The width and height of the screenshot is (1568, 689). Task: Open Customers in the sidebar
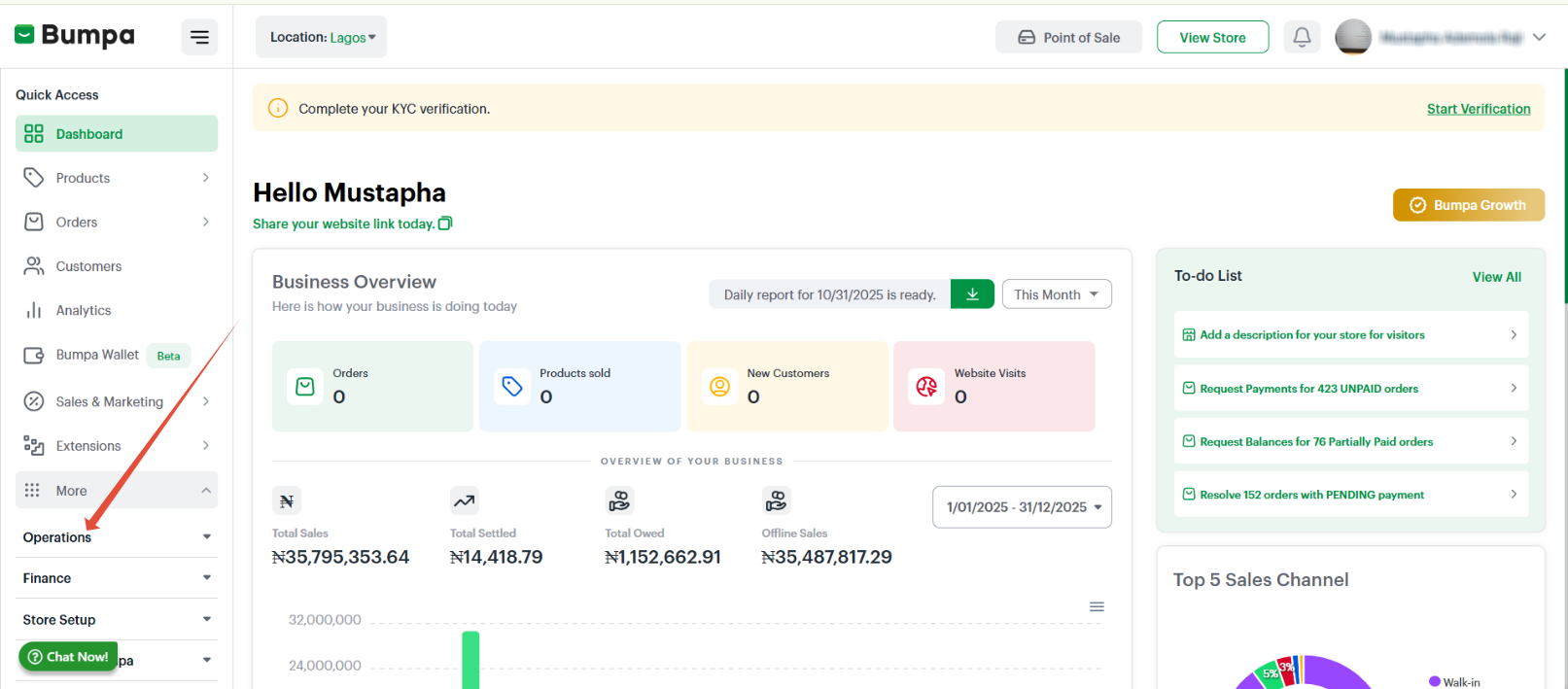[x=117, y=266]
